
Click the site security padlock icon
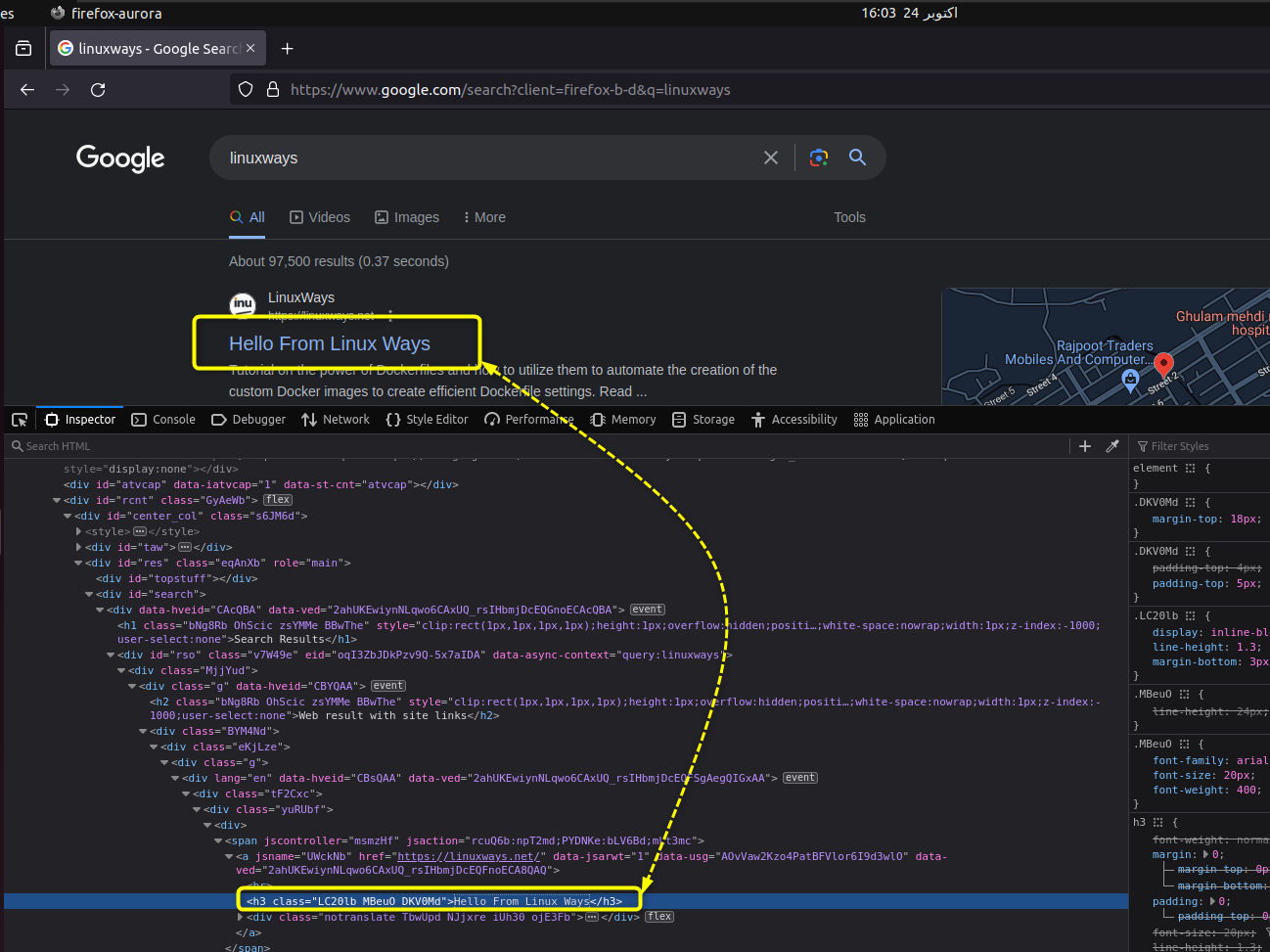(x=273, y=89)
